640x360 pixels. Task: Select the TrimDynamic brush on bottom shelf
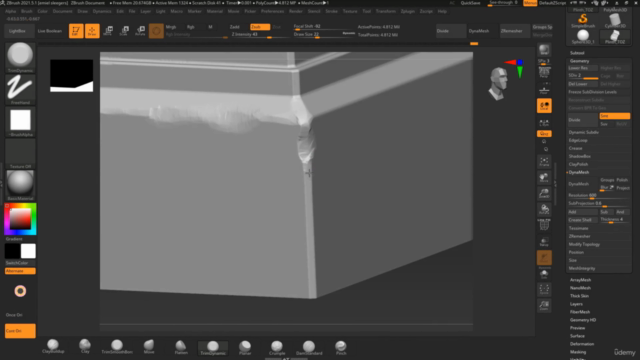(x=213, y=347)
